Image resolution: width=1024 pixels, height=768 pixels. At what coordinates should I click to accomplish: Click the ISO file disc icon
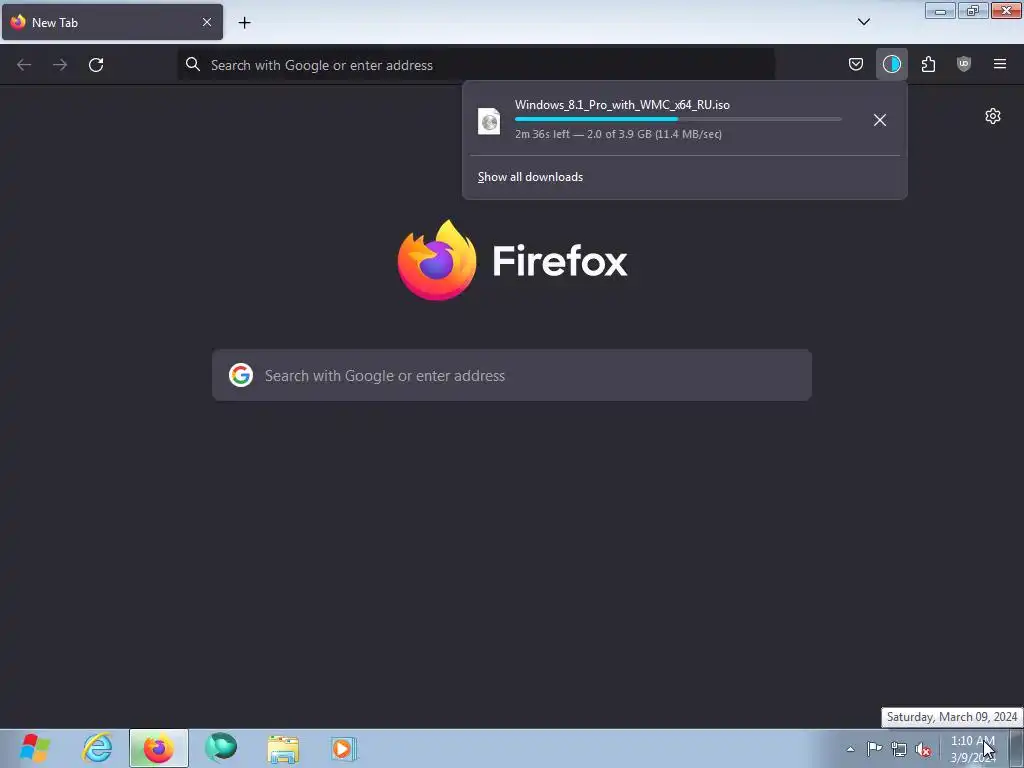(x=489, y=121)
